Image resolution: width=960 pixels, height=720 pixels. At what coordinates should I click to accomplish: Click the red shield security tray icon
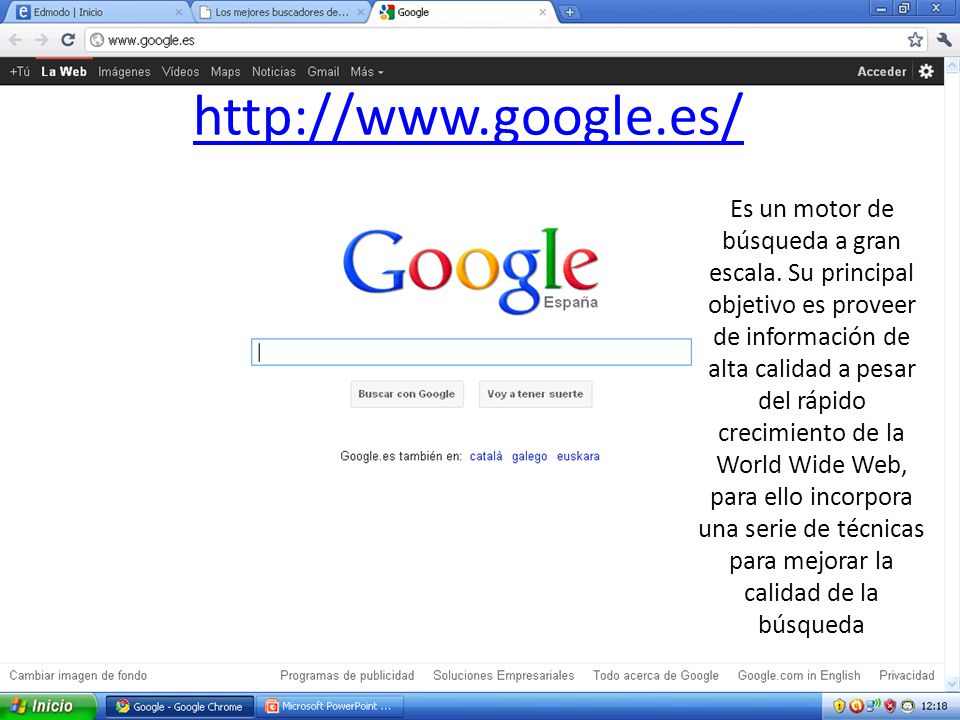[x=890, y=706]
